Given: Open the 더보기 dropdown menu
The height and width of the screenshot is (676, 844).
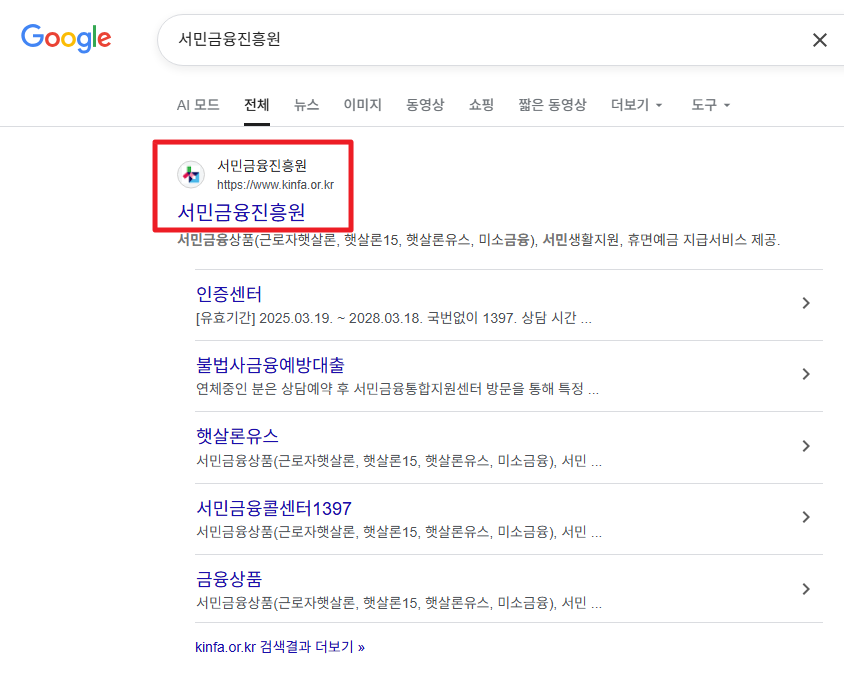Looking at the screenshot, I should point(636,104).
